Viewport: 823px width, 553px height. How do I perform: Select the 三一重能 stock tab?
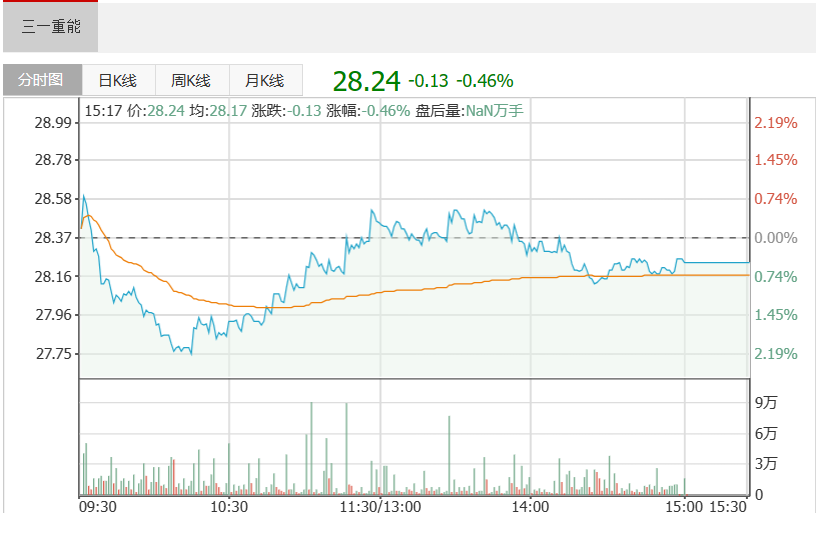click(50, 27)
